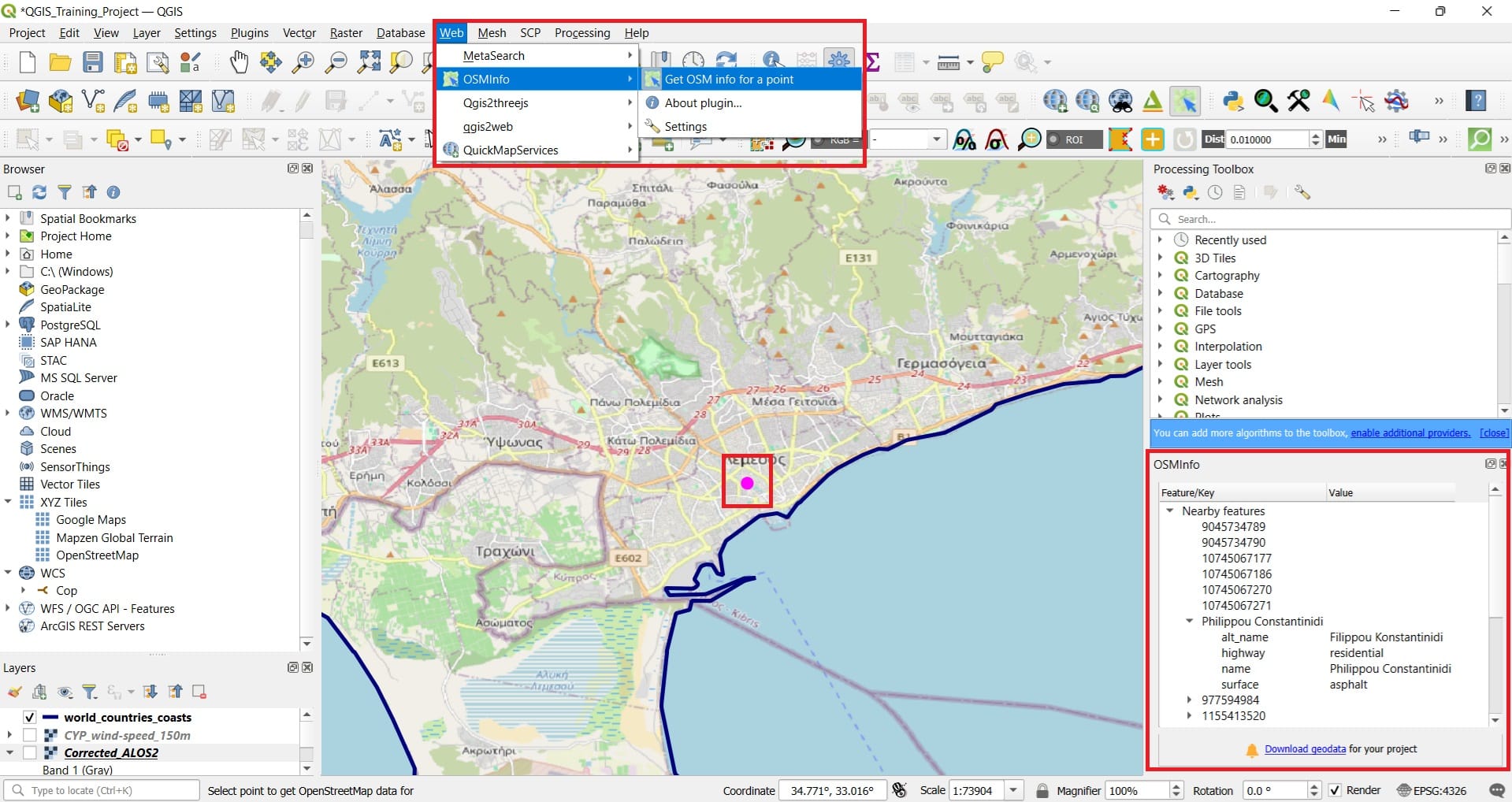Click the Messages log speech bubble in status bar
The image size is (1512, 802).
1497,790
